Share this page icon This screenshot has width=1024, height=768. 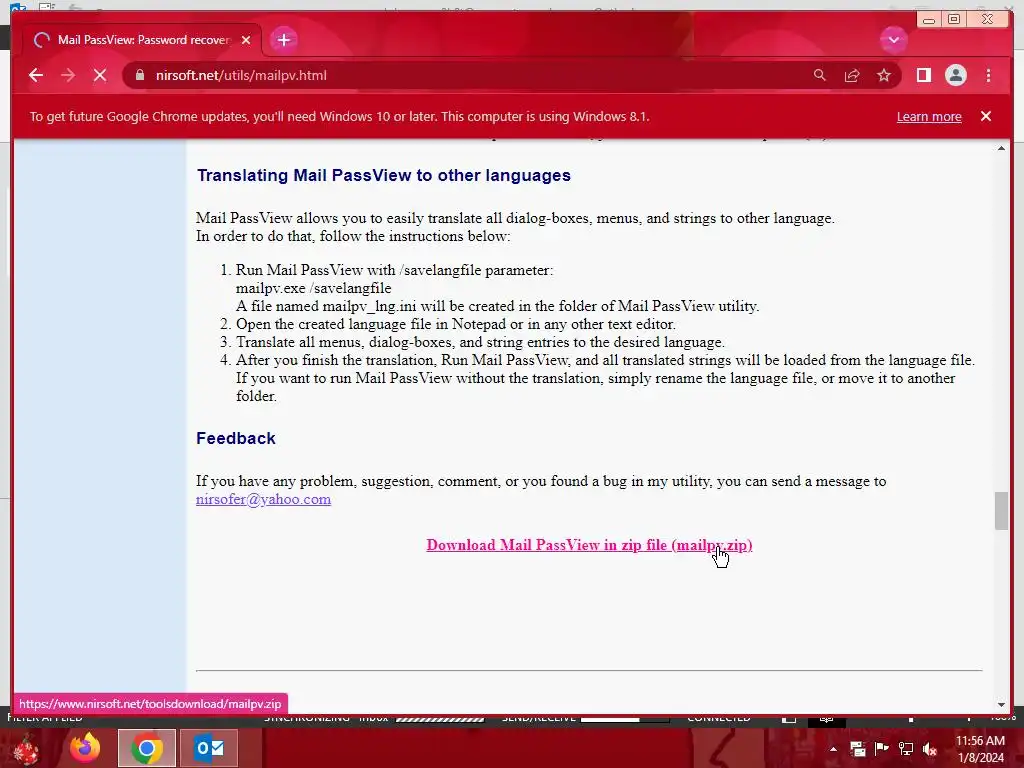click(x=852, y=75)
